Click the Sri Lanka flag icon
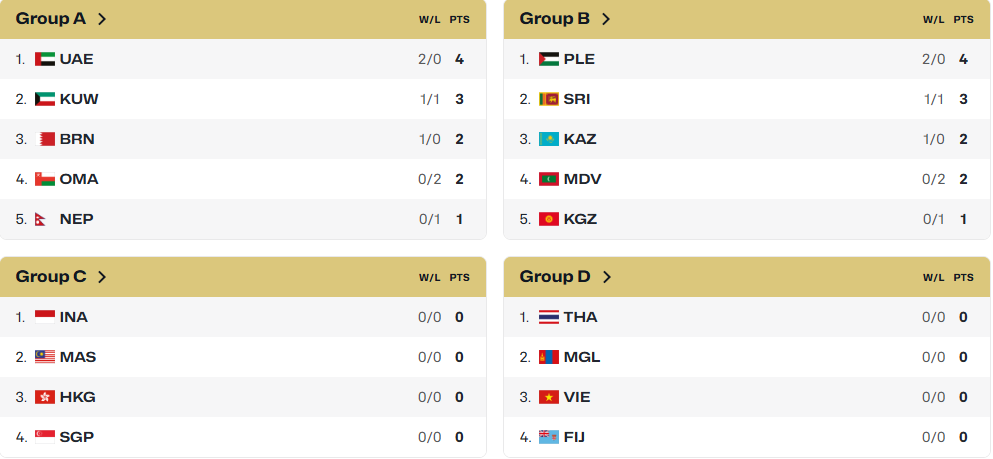This screenshot has width=993, height=459. [x=549, y=99]
